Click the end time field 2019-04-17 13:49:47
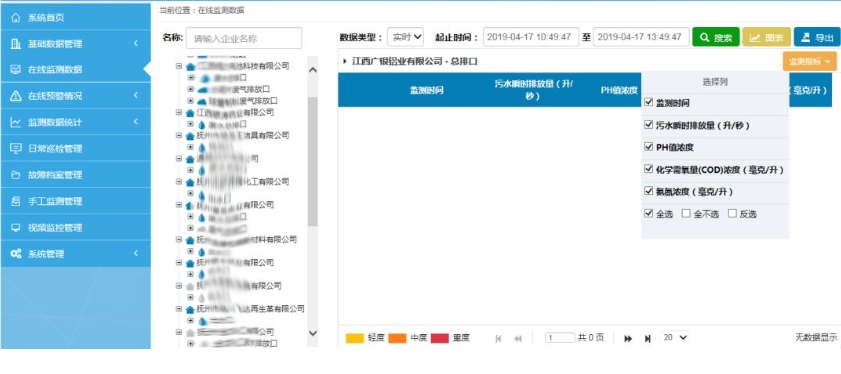 [641, 37]
